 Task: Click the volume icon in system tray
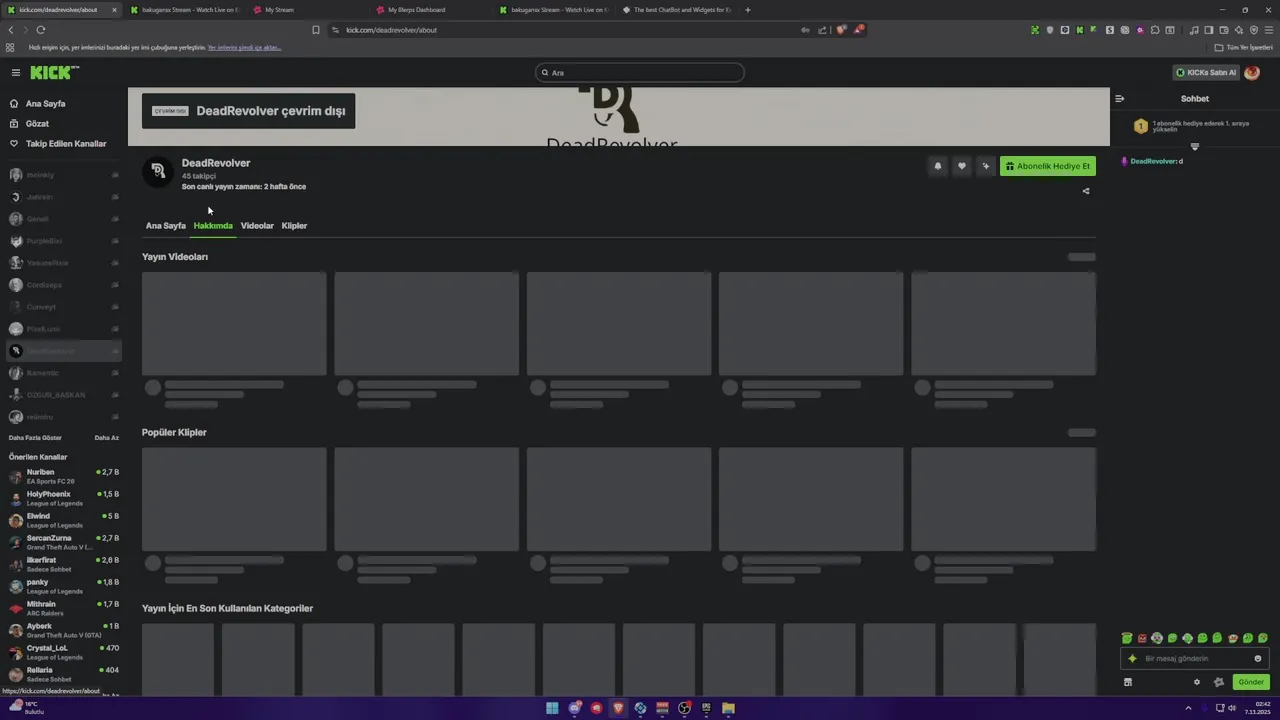click(1232, 708)
